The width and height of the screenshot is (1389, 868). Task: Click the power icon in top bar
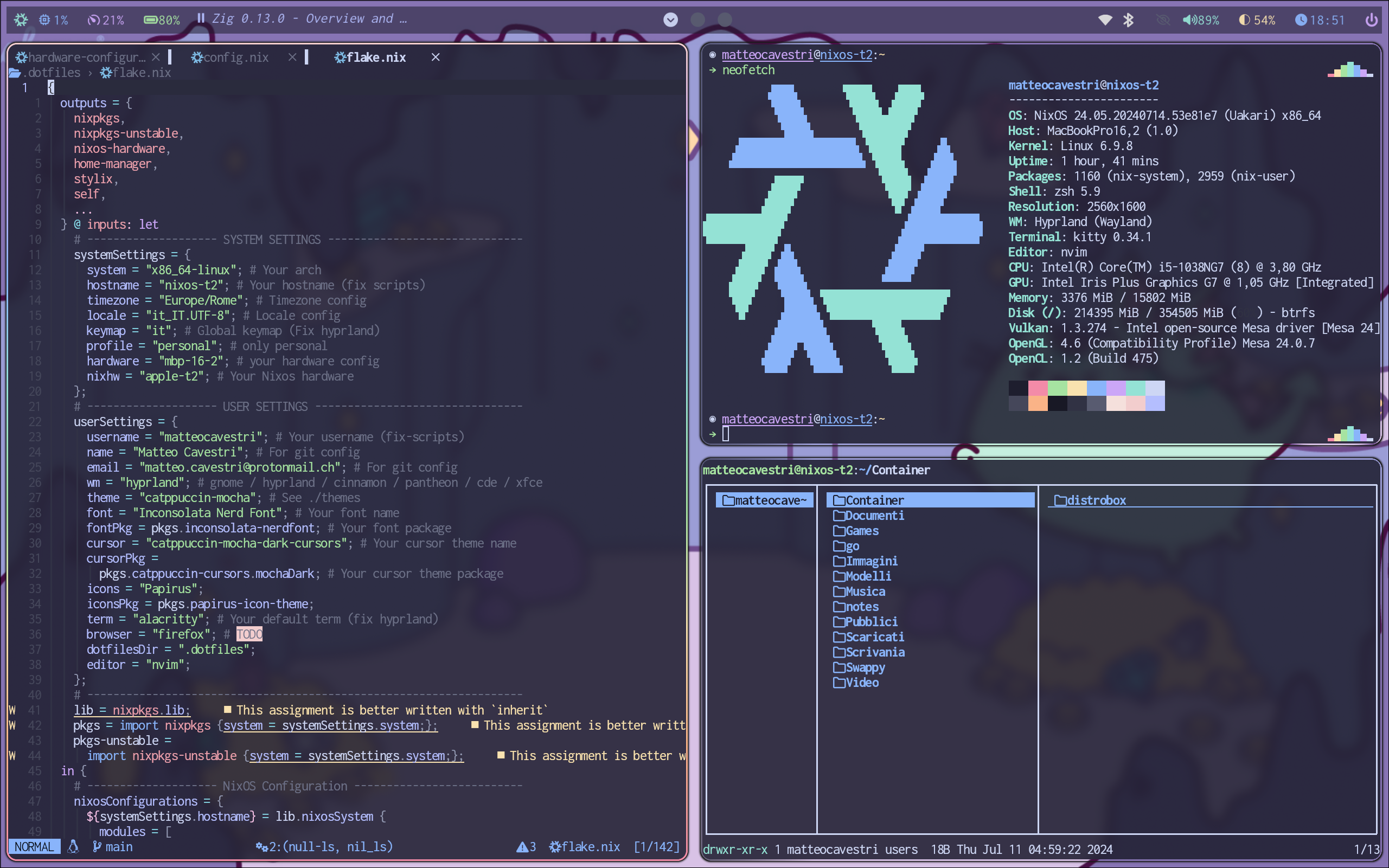pyautogui.click(x=1371, y=20)
